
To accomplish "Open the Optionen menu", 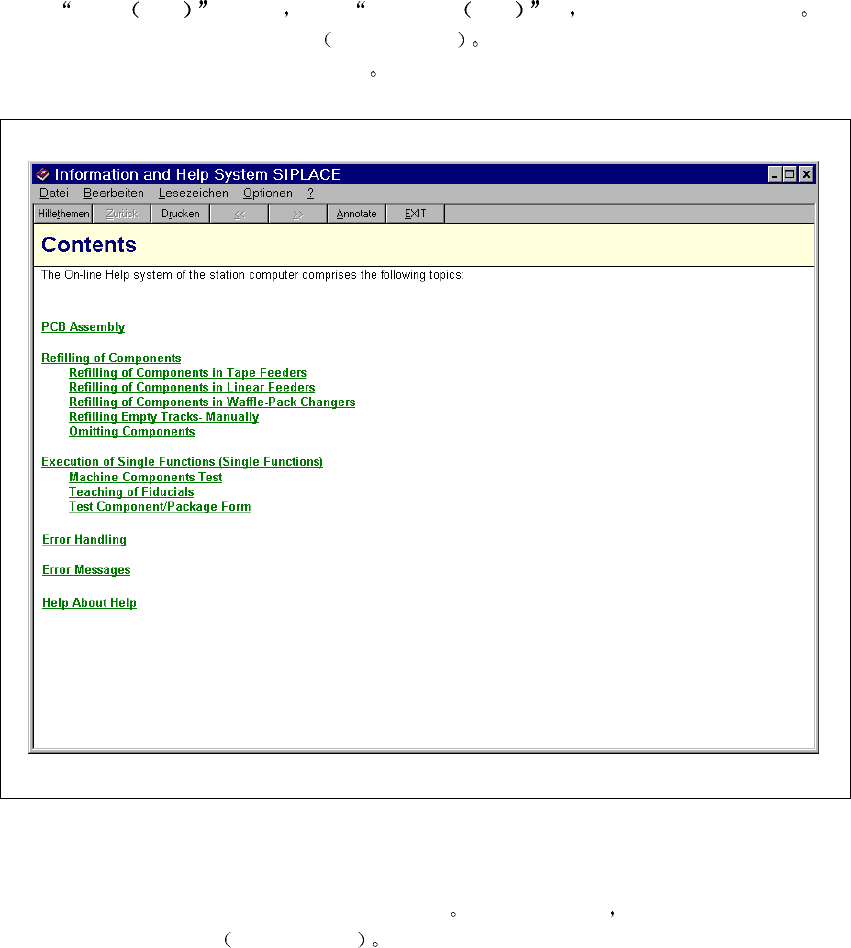I will (x=268, y=193).
